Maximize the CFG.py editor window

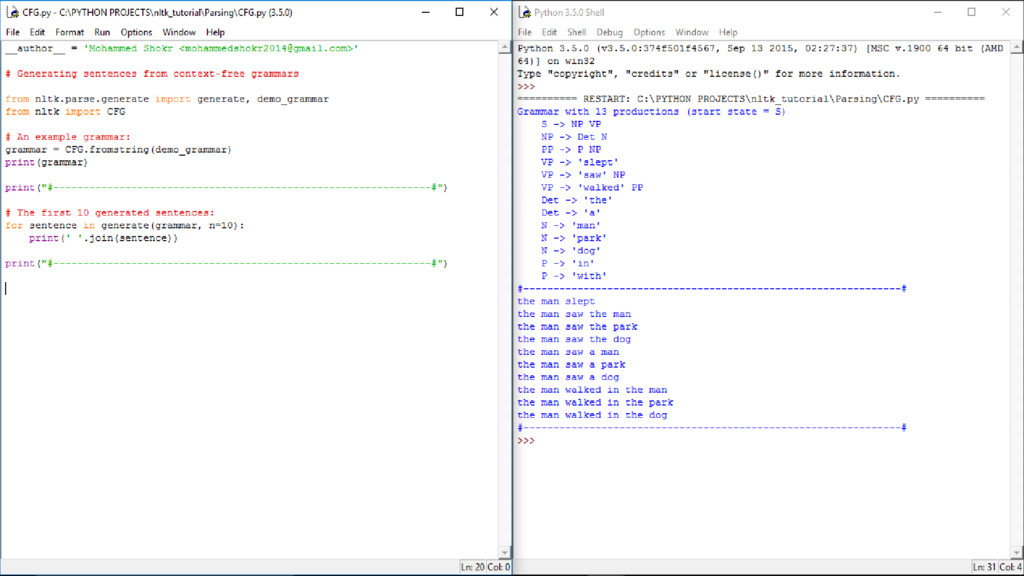[x=459, y=12]
